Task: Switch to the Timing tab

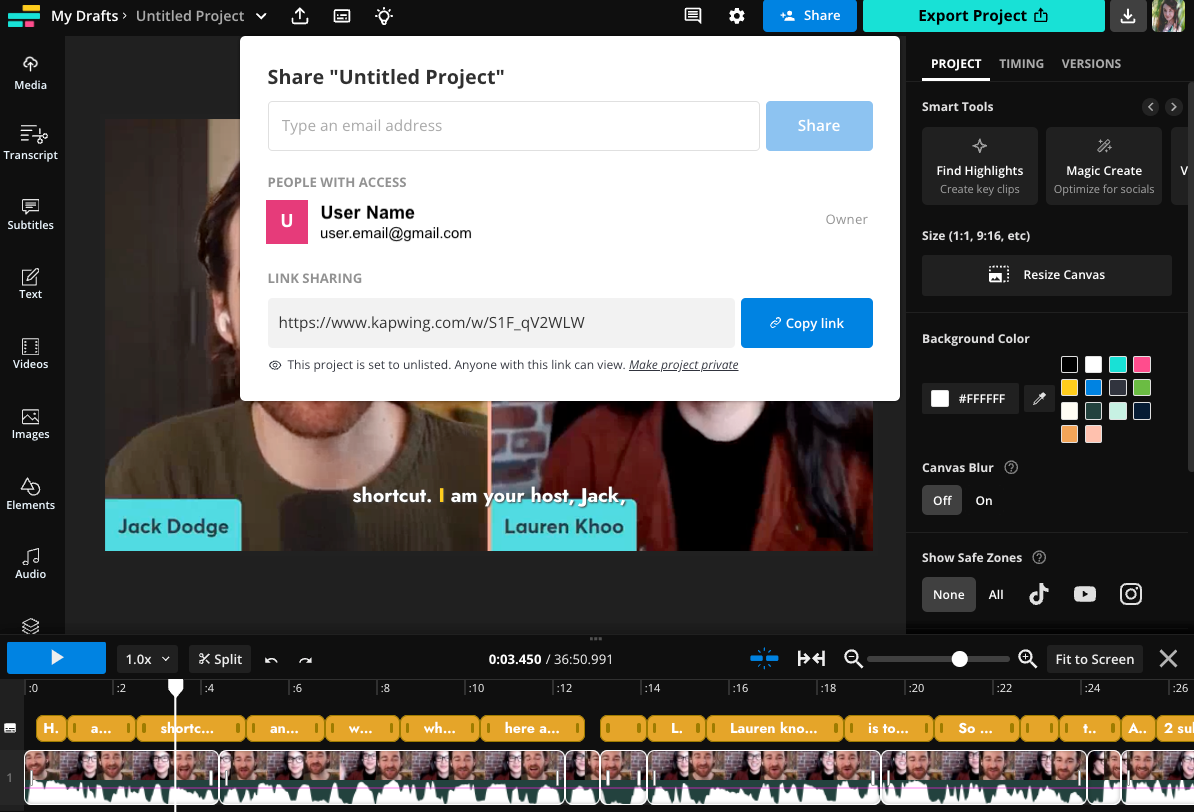Action: point(1021,63)
